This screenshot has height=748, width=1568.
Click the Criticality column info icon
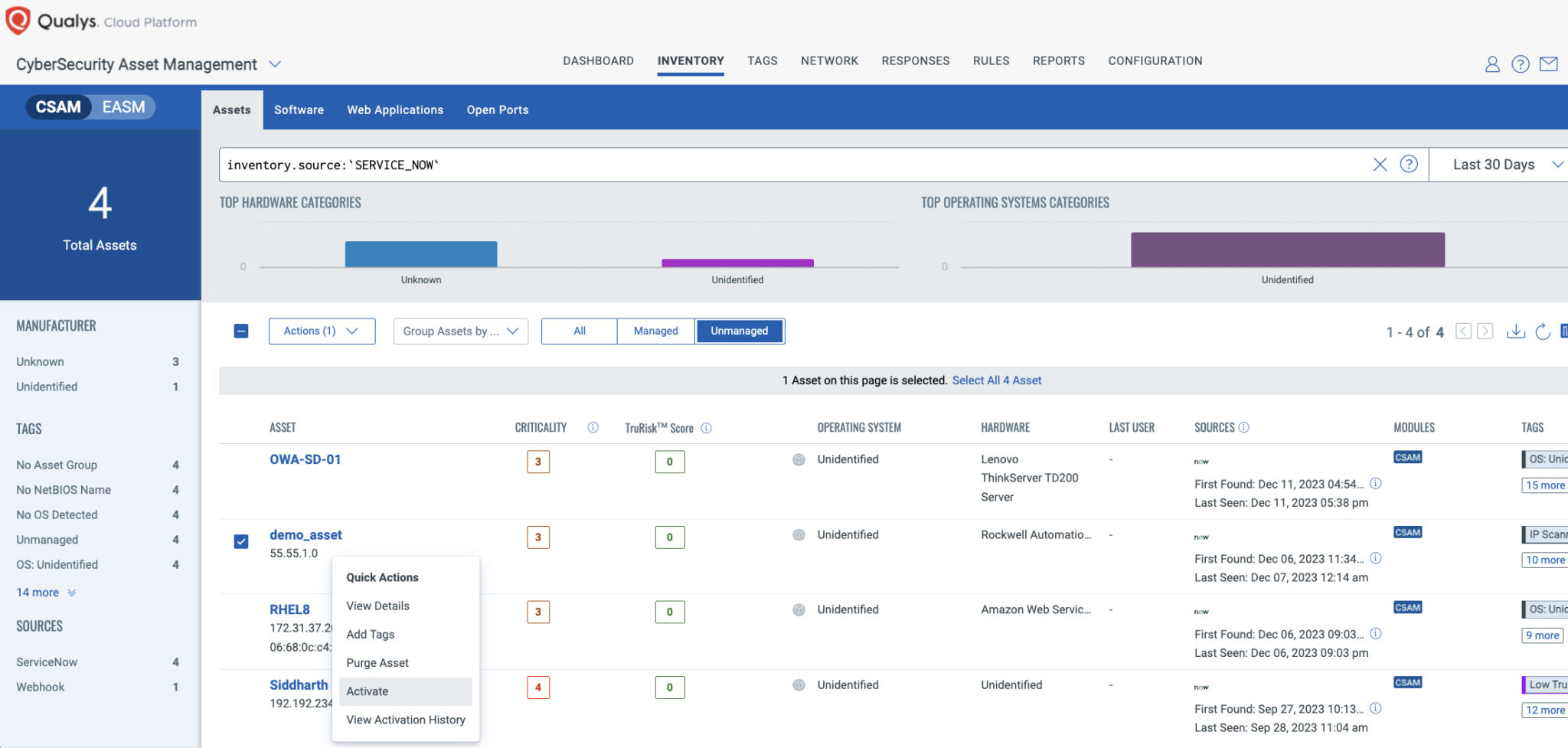pos(593,428)
